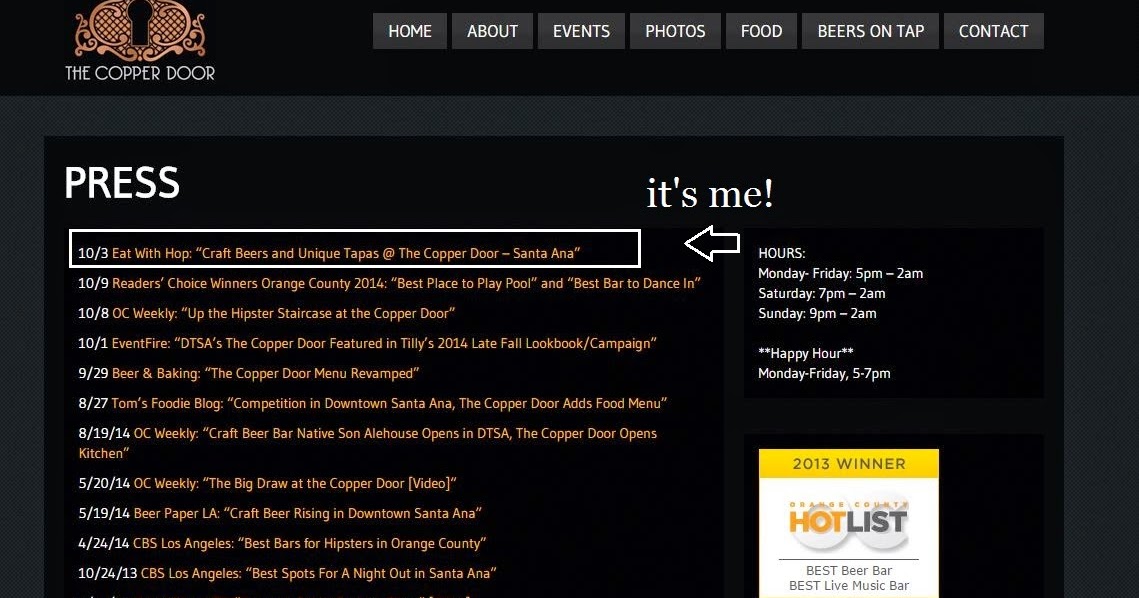The image size is (1139, 598).
Task: Open OC Weekly The Big Draw video link
Action: (295, 483)
